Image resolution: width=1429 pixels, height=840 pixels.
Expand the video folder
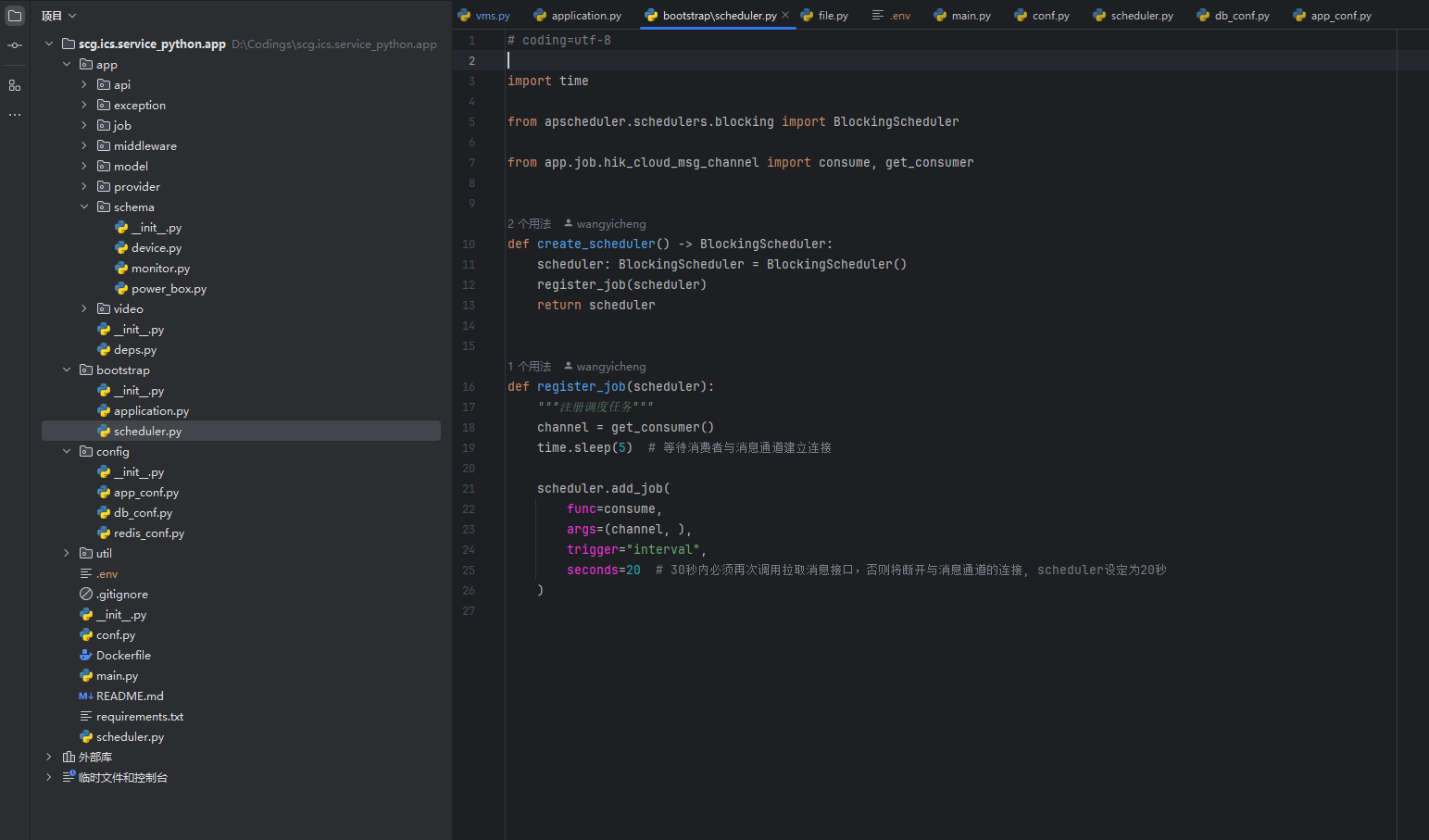tap(84, 308)
